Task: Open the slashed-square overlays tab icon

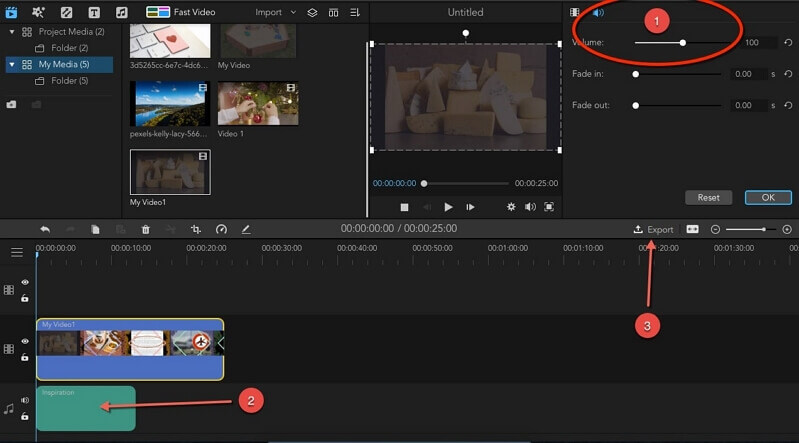Action: point(66,12)
